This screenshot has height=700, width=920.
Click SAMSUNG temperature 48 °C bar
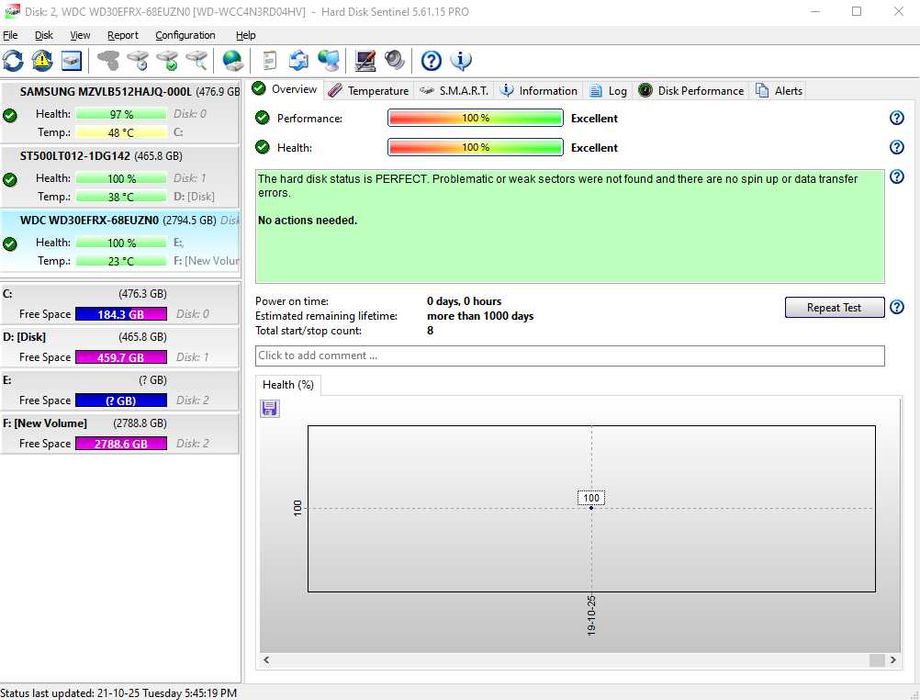click(121, 133)
